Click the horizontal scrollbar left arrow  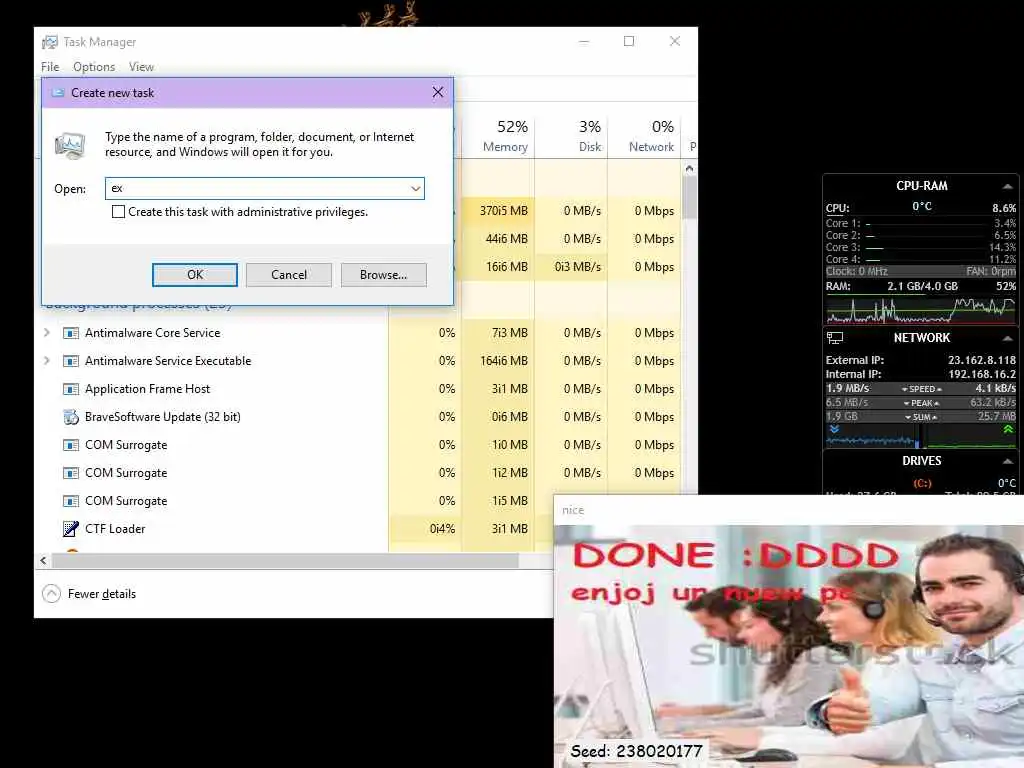tap(43, 560)
